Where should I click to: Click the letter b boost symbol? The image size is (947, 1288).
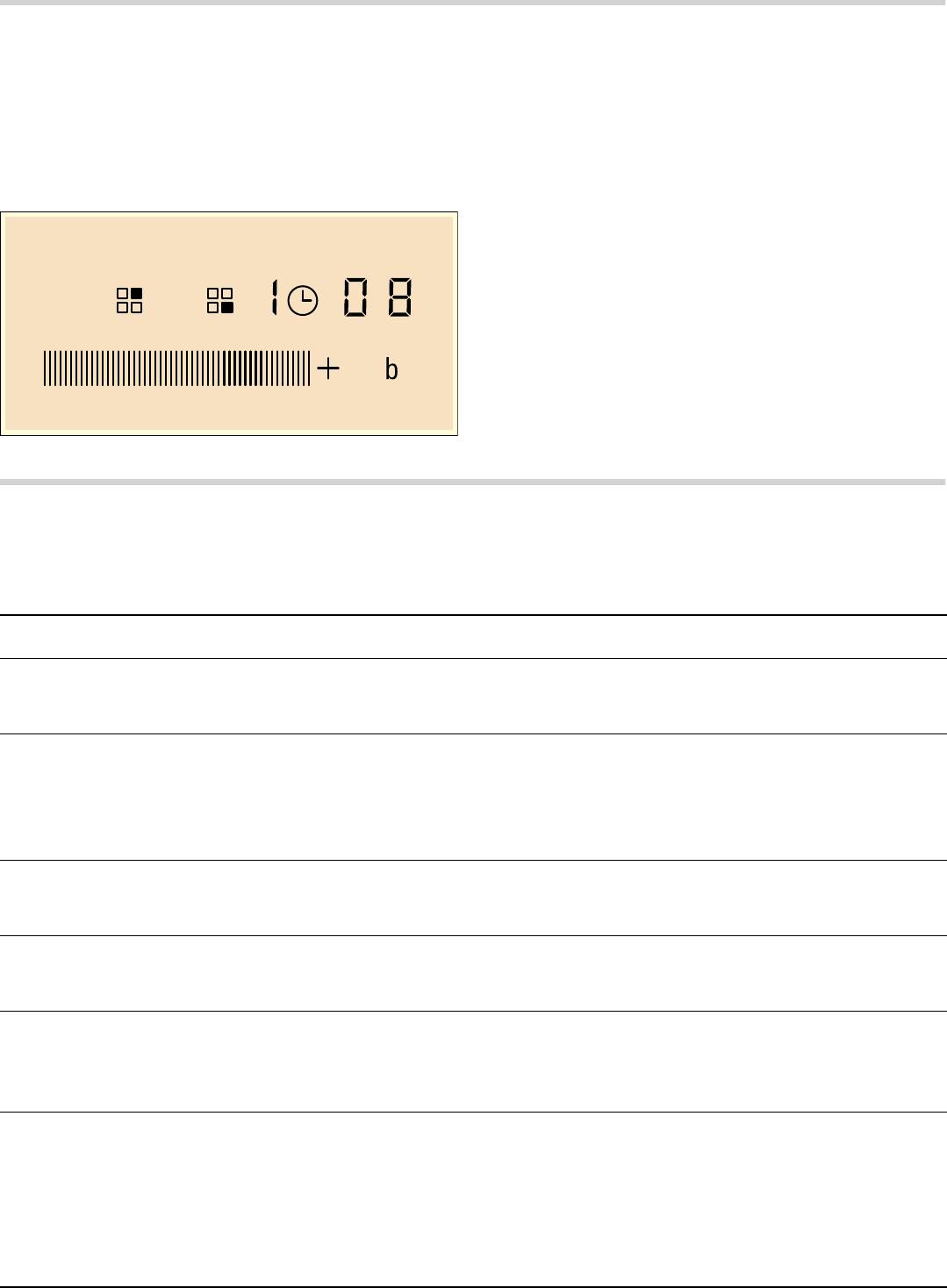[391, 370]
